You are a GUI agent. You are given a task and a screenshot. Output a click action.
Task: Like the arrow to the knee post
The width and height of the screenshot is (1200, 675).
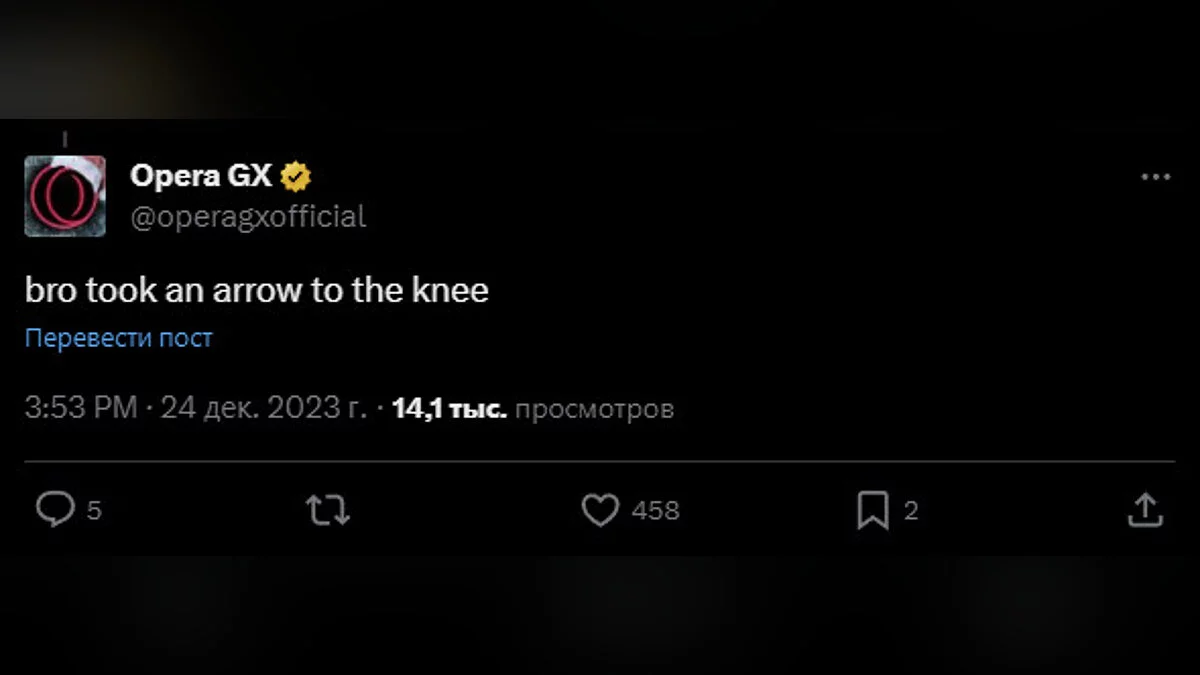click(x=600, y=511)
